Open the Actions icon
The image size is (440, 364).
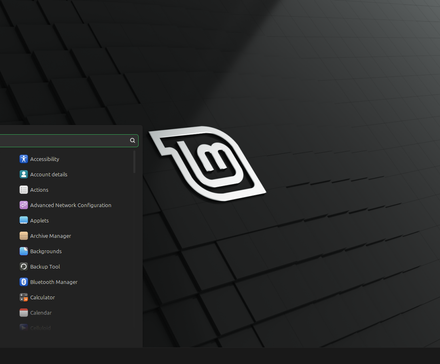24,190
